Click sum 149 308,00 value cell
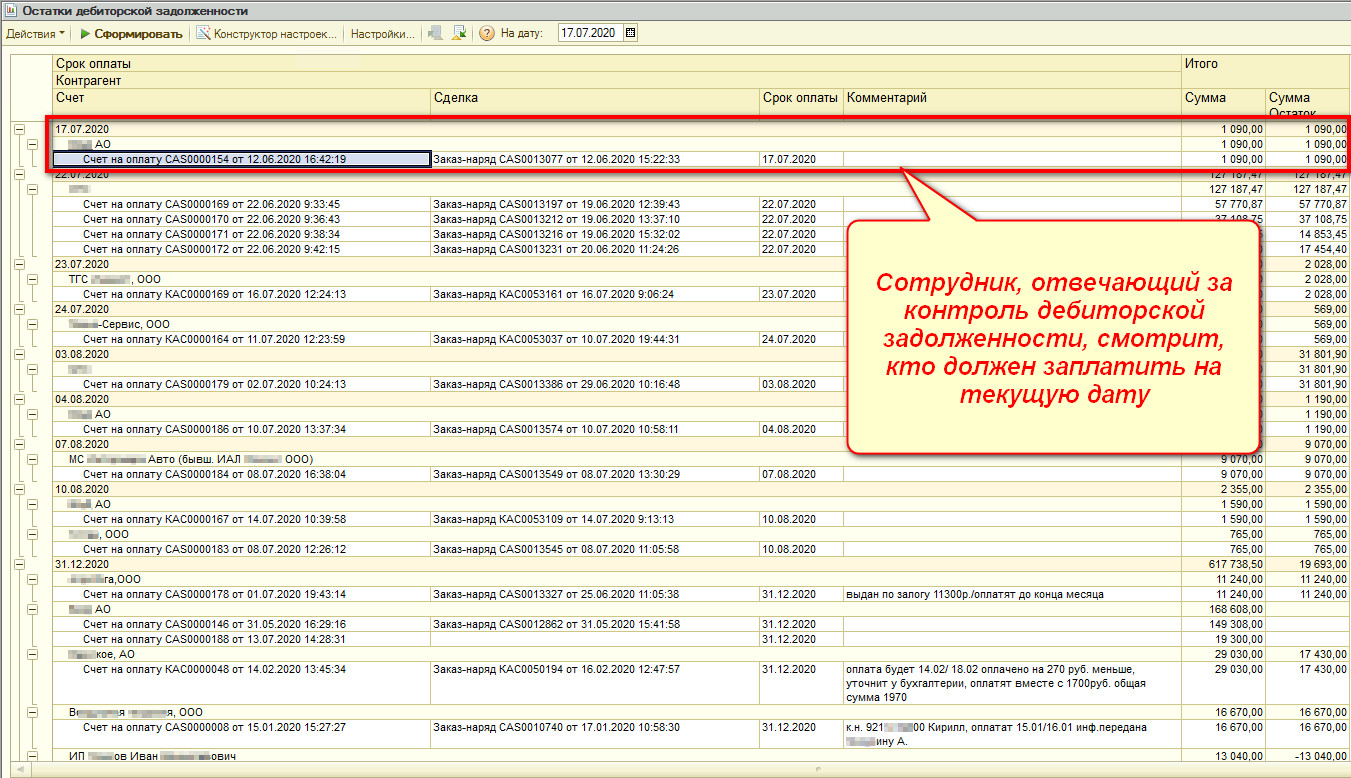1351x778 pixels. 1223,624
